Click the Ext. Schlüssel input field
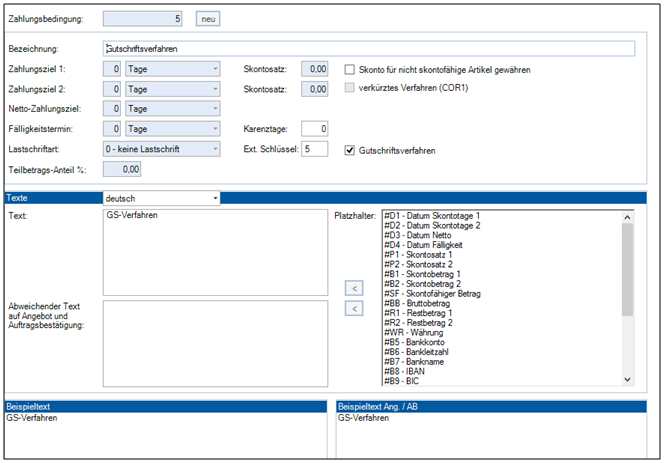The image size is (664, 463). tap(314, 149)
